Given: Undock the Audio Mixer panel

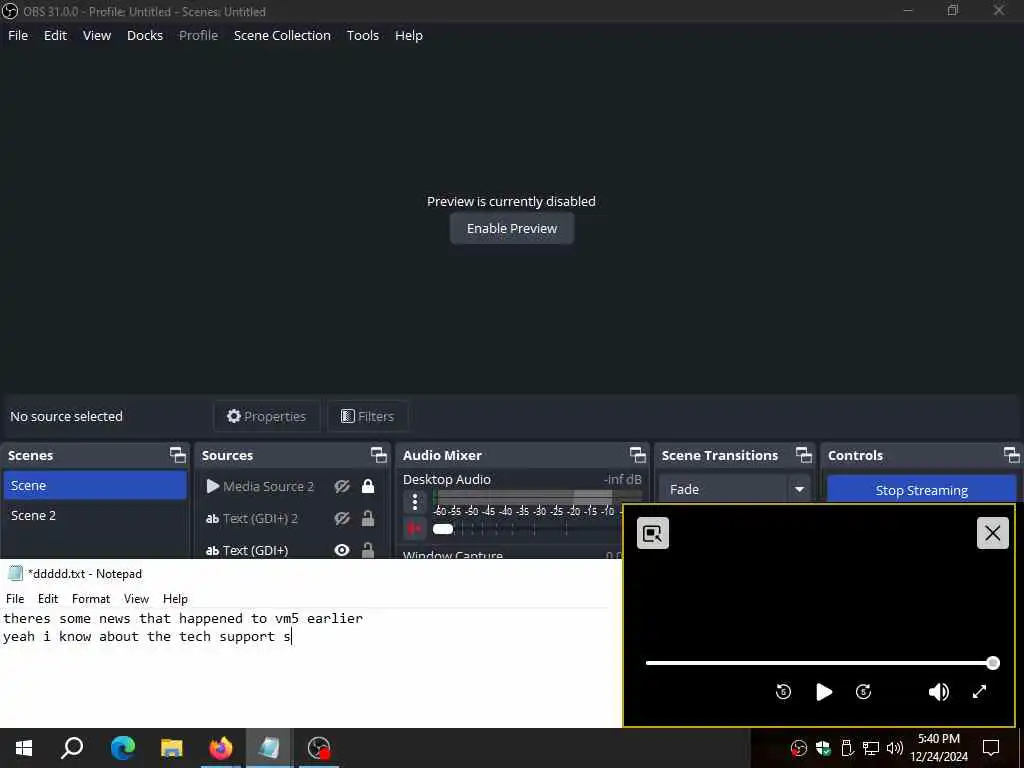Looking at the screenshot, I should coord(637,455).
